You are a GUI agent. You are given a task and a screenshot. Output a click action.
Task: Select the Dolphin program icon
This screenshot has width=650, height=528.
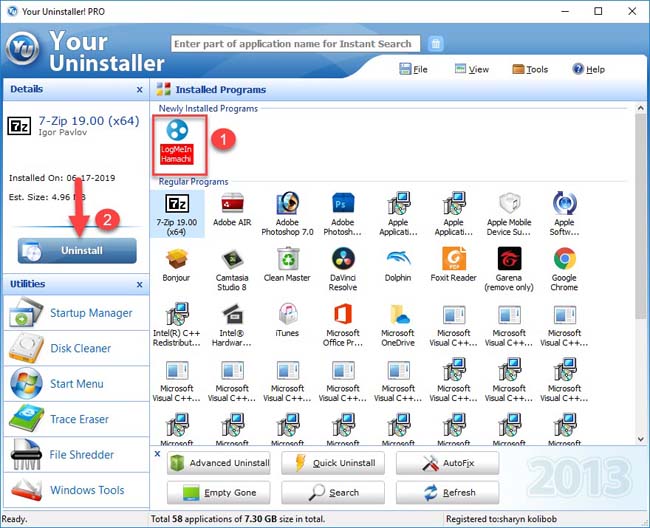[x=398, y=265]
